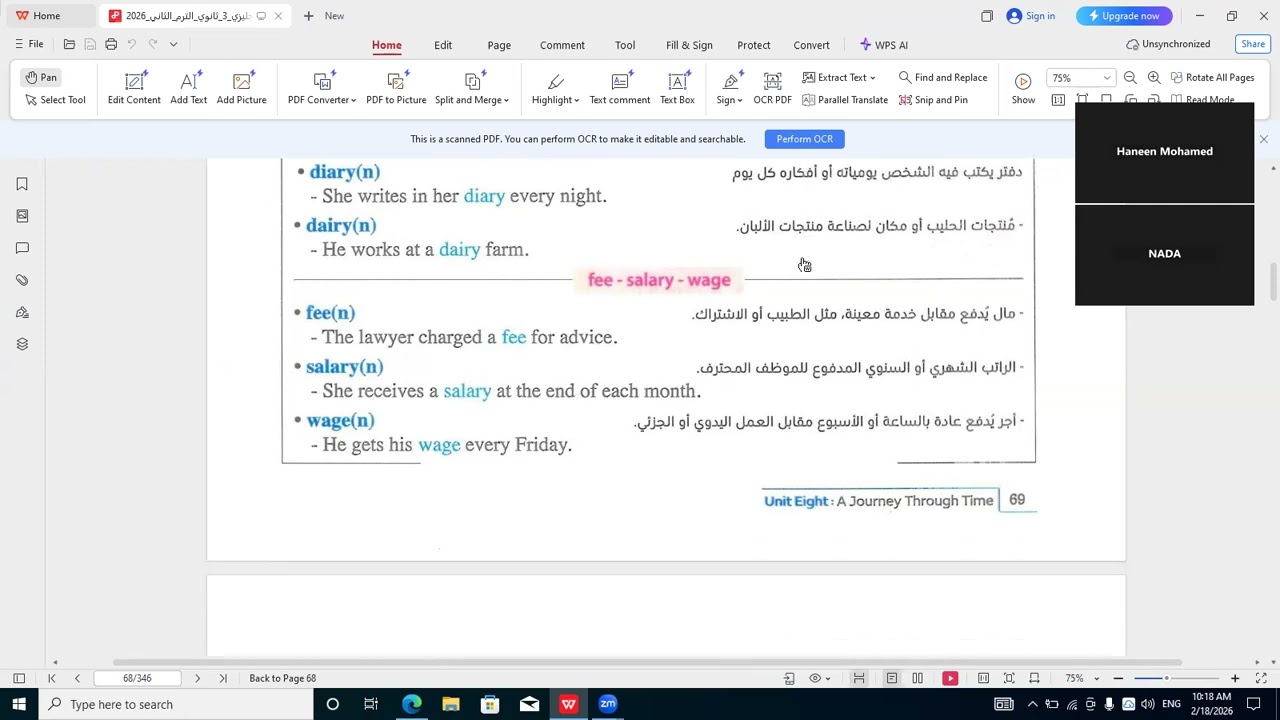Open the comments sidebar panel
1280x720 pixels.
[x=22, y=248]
